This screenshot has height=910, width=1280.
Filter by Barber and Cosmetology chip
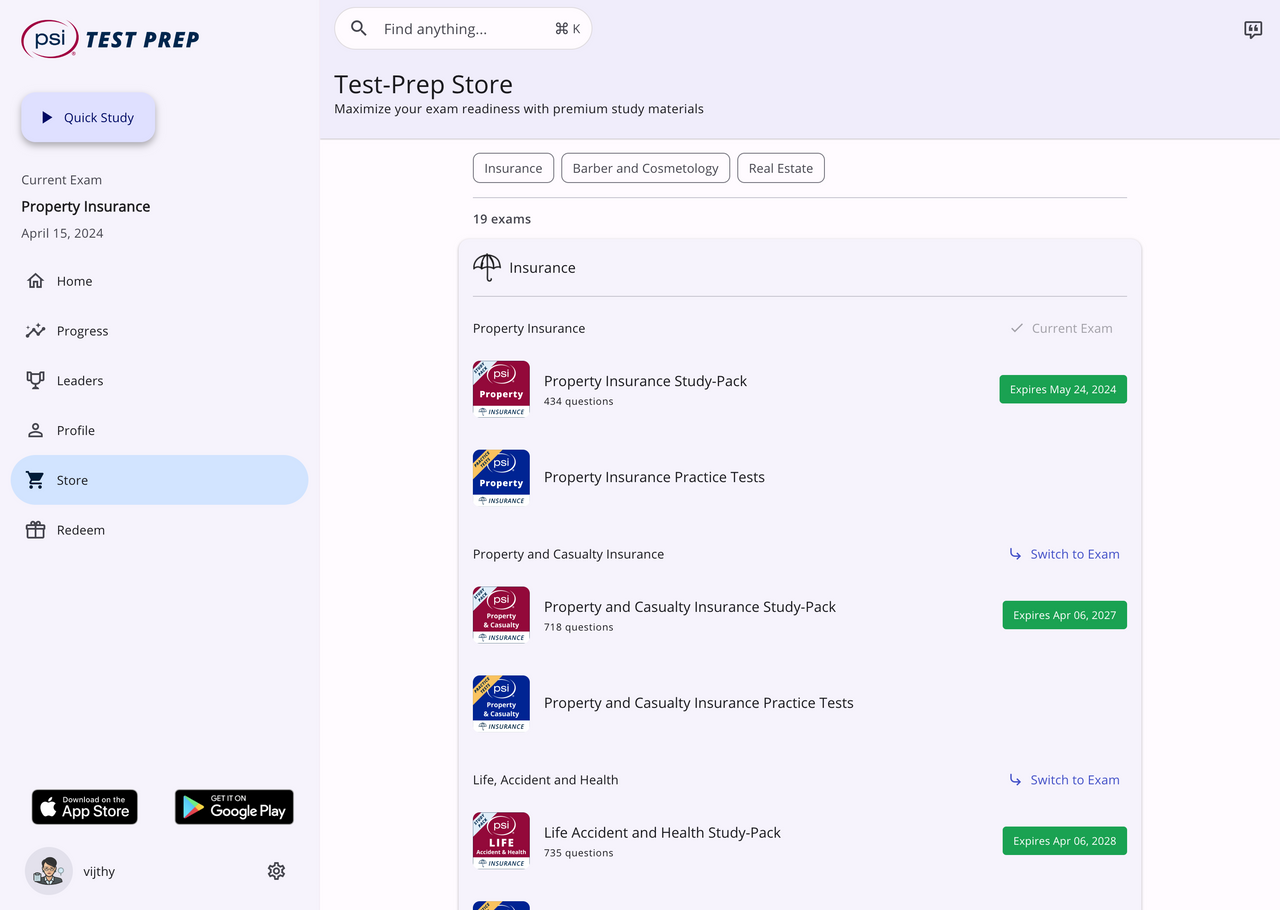(x=645, y=168)
